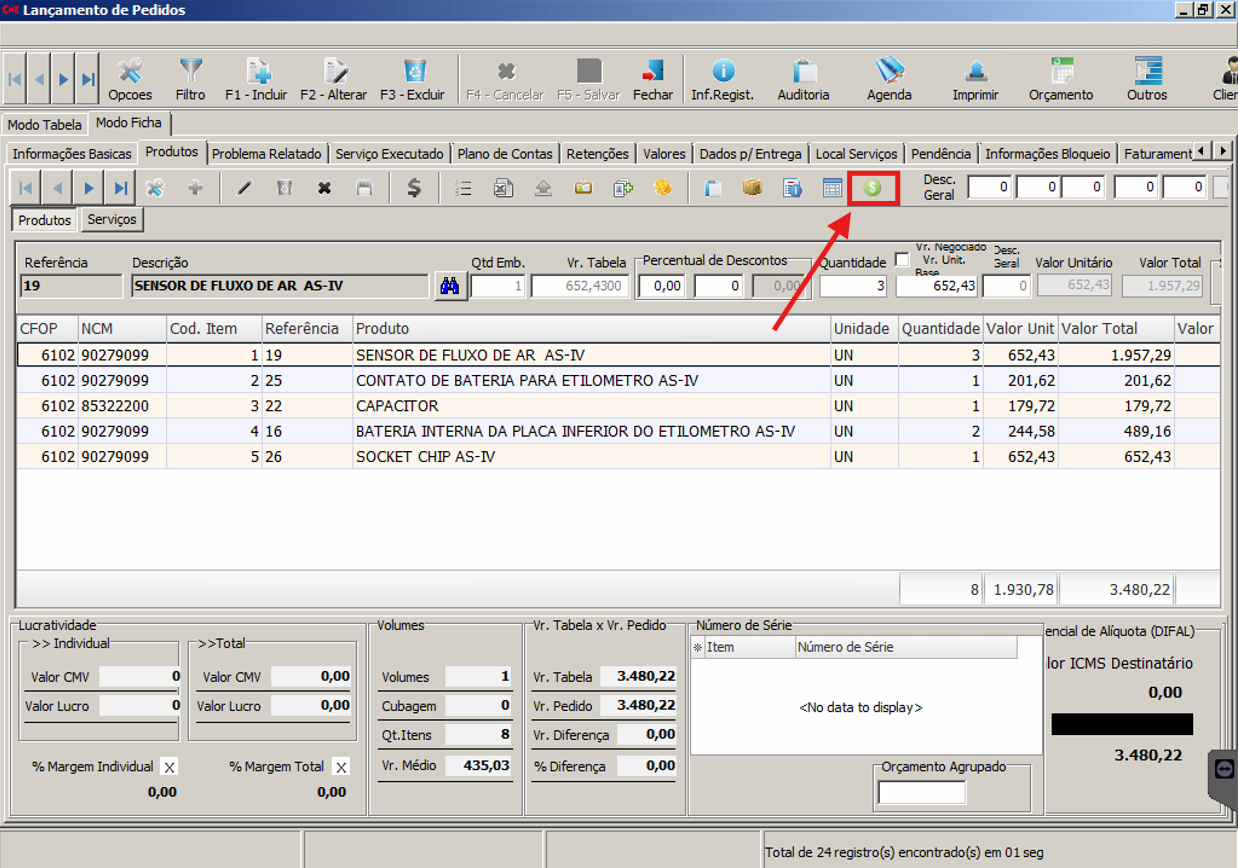Click the Filtro funnel icon
This screenshot has width=1238, height=868.
[x=190, y=78]
